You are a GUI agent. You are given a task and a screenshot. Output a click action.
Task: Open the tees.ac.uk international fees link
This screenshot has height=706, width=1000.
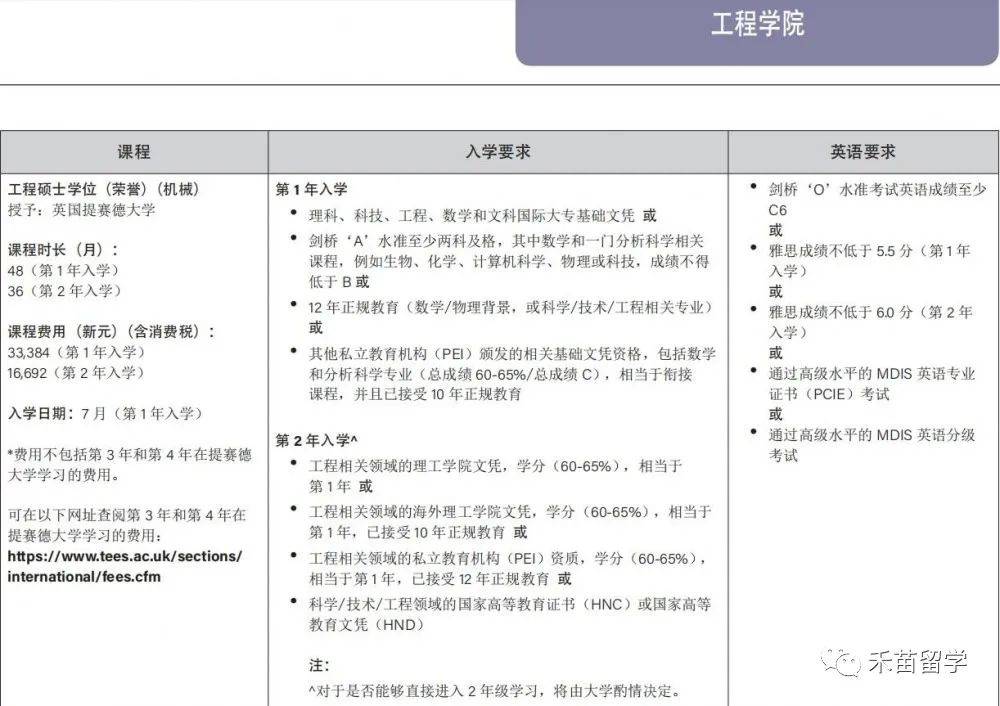pyautogui.click(x=124, y=566)
